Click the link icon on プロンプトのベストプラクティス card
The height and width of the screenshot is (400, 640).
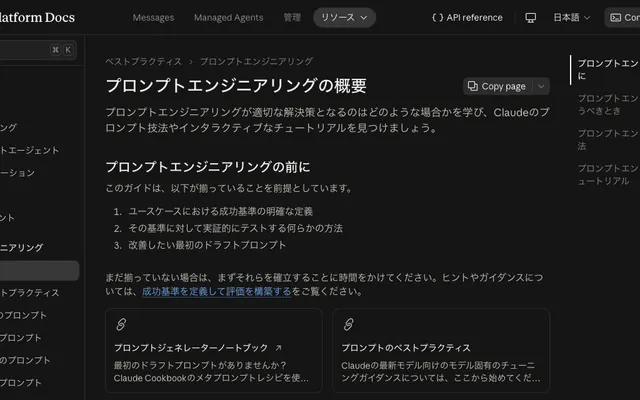pos(348,324)
